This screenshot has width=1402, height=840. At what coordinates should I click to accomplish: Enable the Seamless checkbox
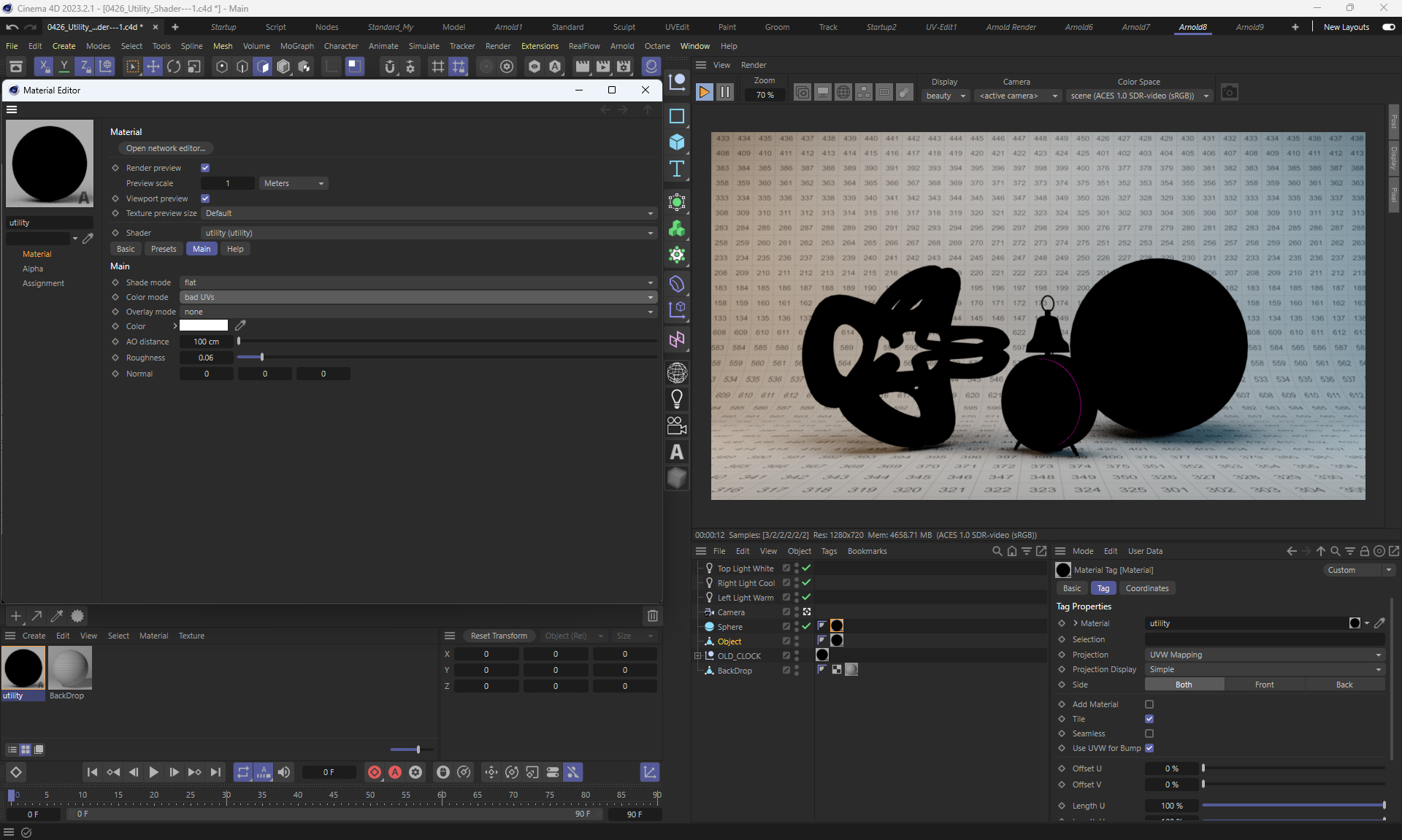point(1149,733)
